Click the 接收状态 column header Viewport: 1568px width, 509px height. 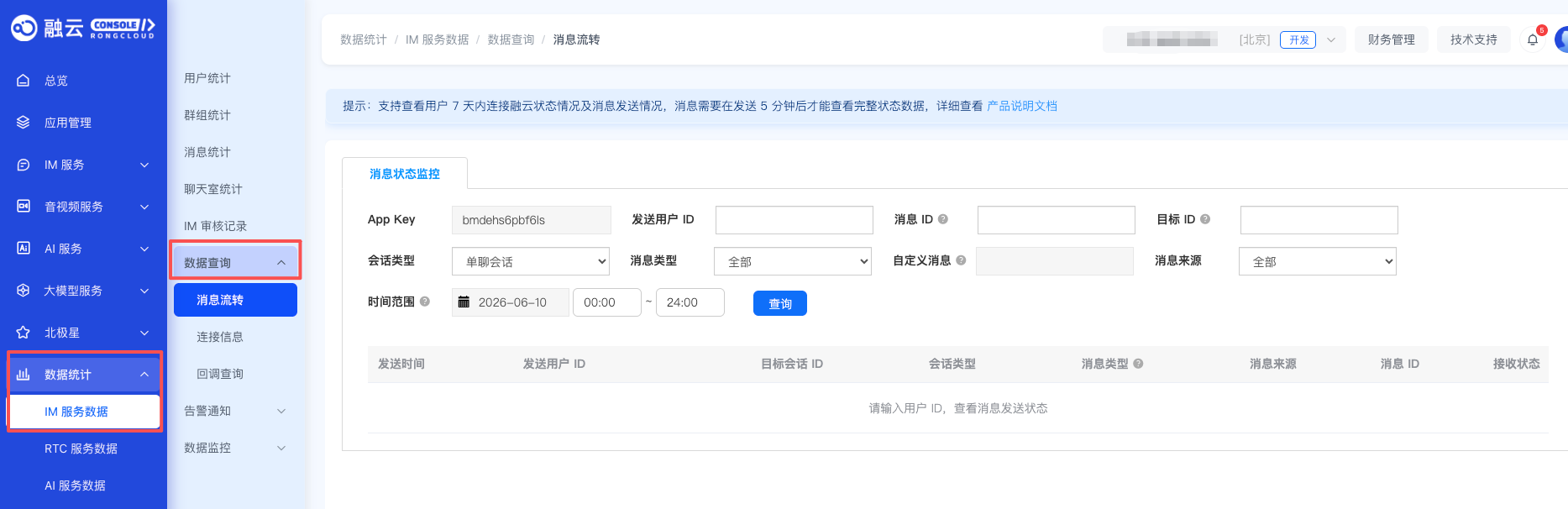pos(1517,364)
